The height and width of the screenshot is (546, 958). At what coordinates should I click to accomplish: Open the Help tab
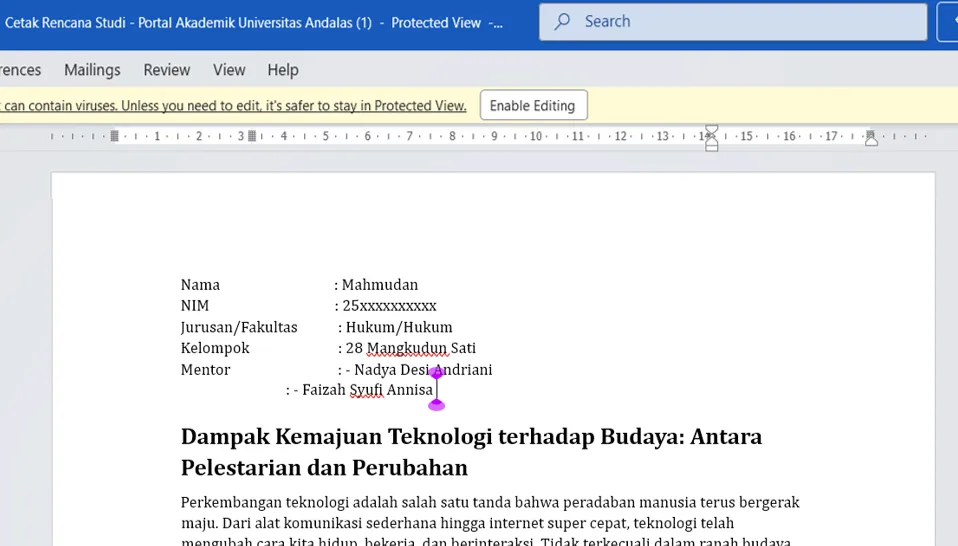[283, 70]
